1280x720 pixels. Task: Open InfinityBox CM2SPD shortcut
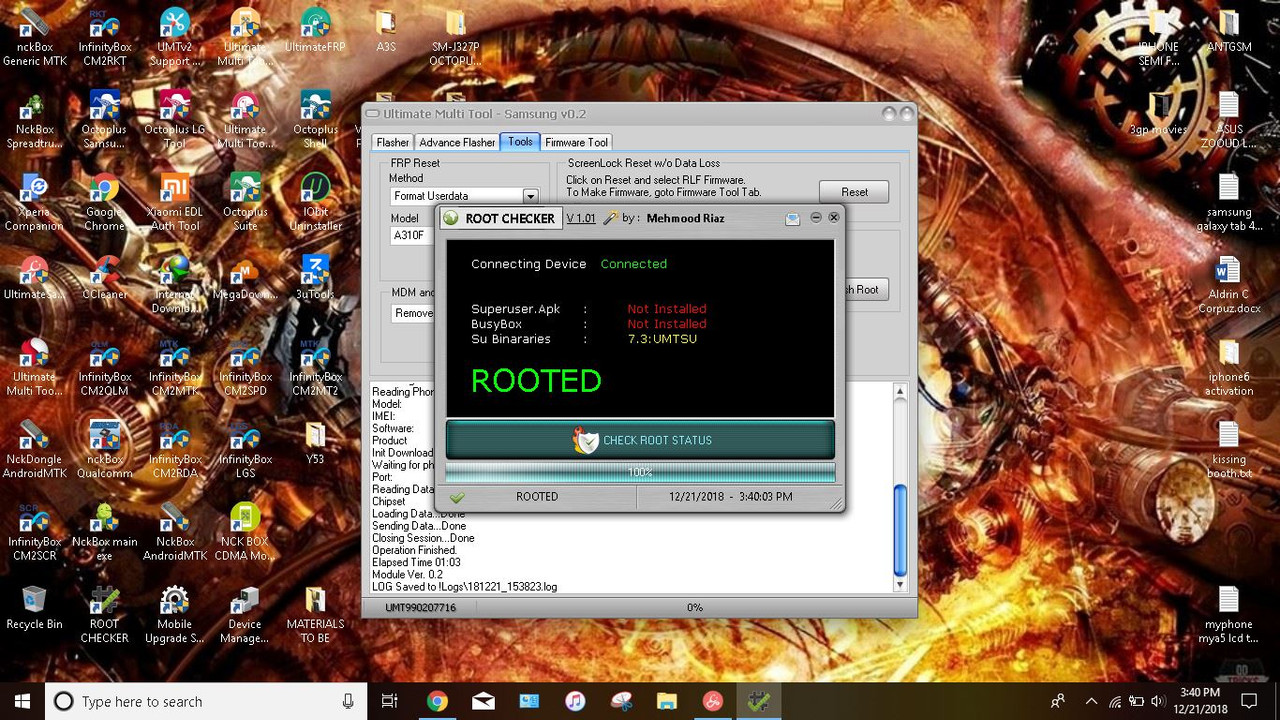click(x=245, y=368)
